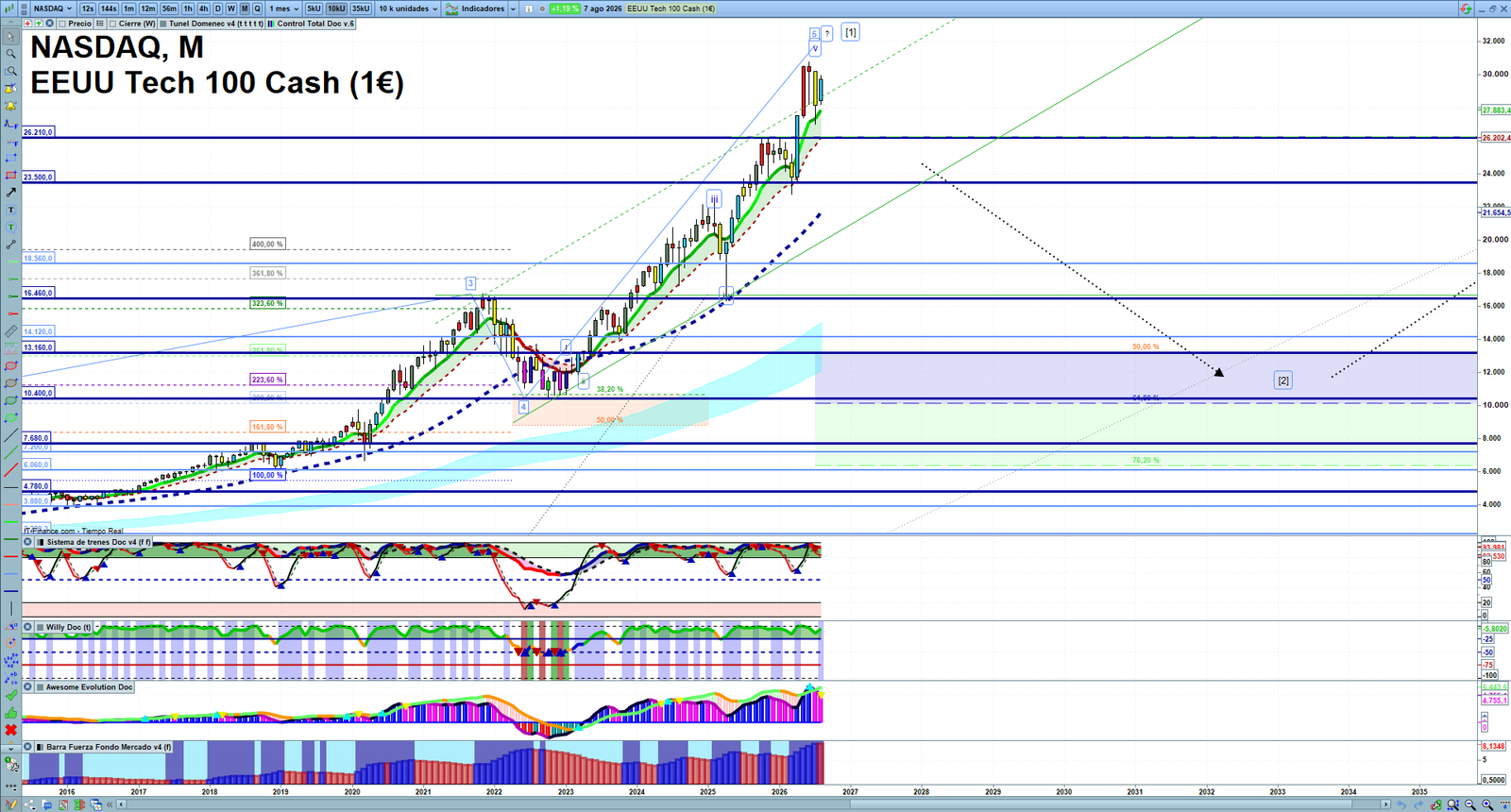
Task: Click the sync icon at the top right
Action: (1466, 8)
